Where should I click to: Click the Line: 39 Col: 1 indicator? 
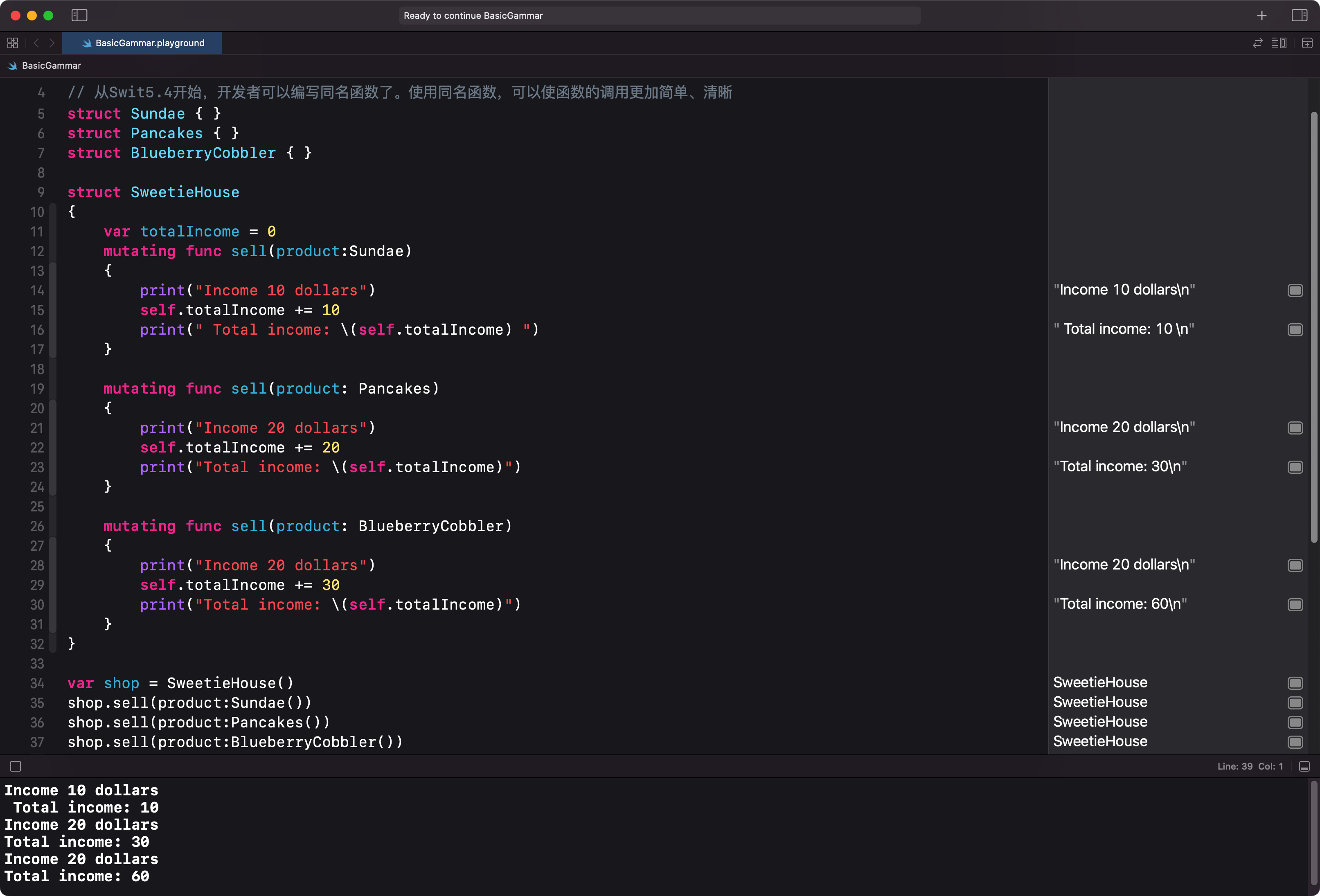[x=1250, y=767]
